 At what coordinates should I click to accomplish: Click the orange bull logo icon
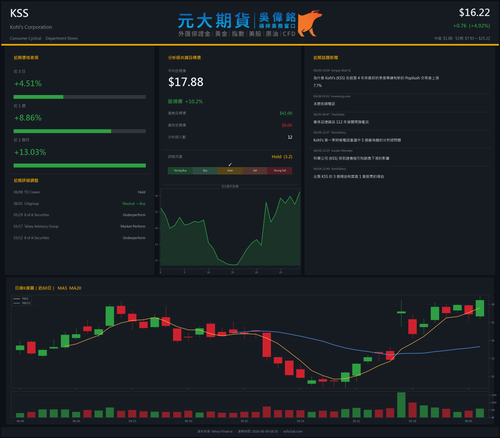310,23
